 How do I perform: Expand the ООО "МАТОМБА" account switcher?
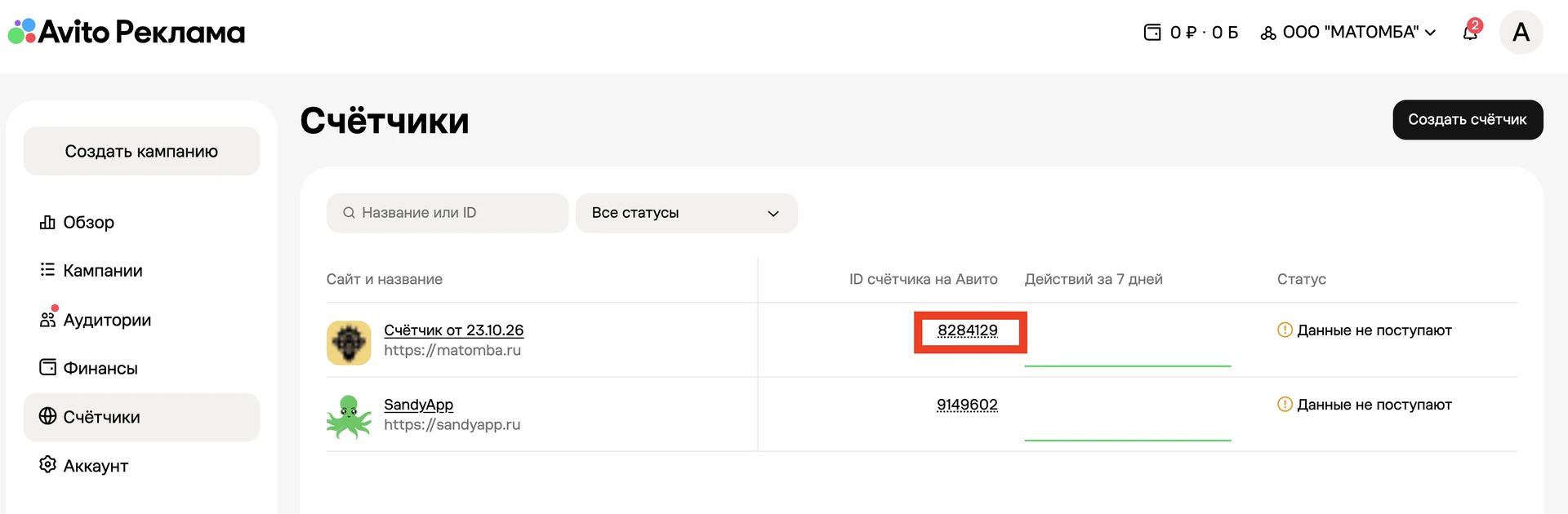pyautogui.click(x=1348, y=33)
